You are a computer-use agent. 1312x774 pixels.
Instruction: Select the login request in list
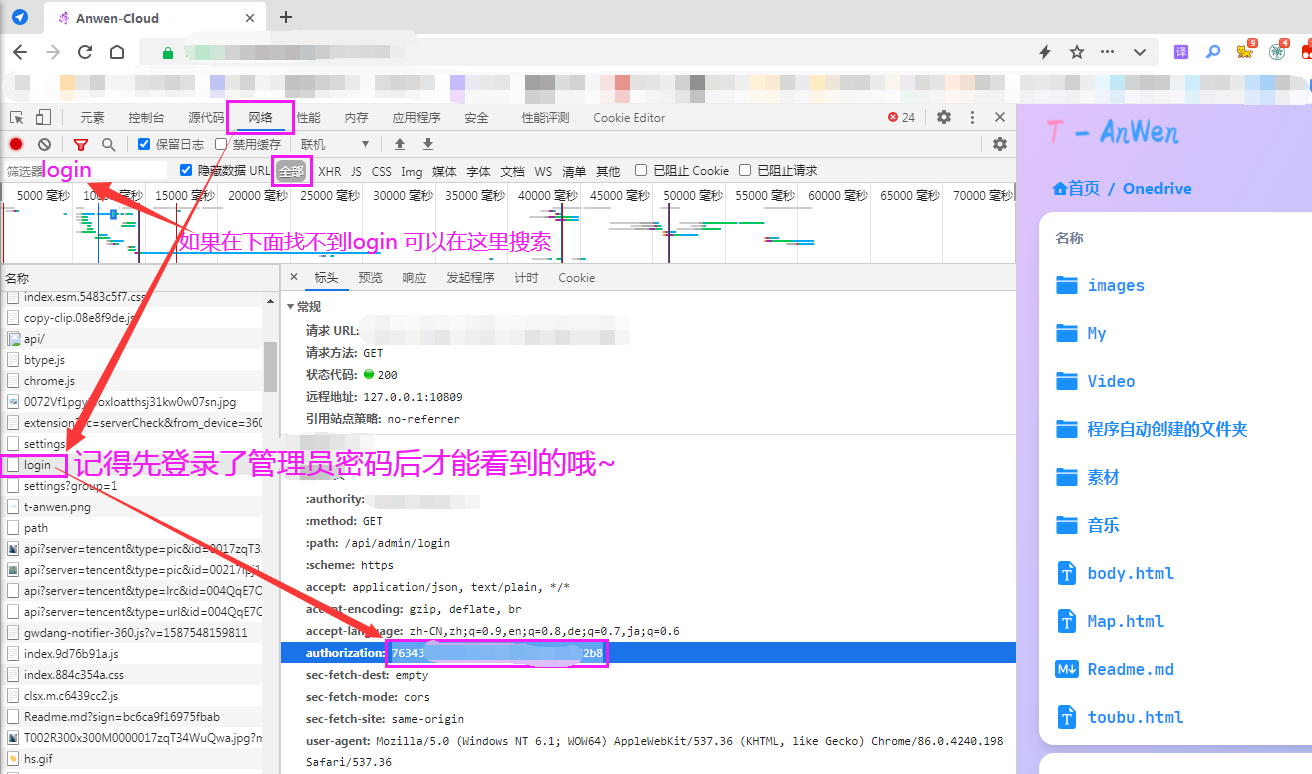pos(37,465)
